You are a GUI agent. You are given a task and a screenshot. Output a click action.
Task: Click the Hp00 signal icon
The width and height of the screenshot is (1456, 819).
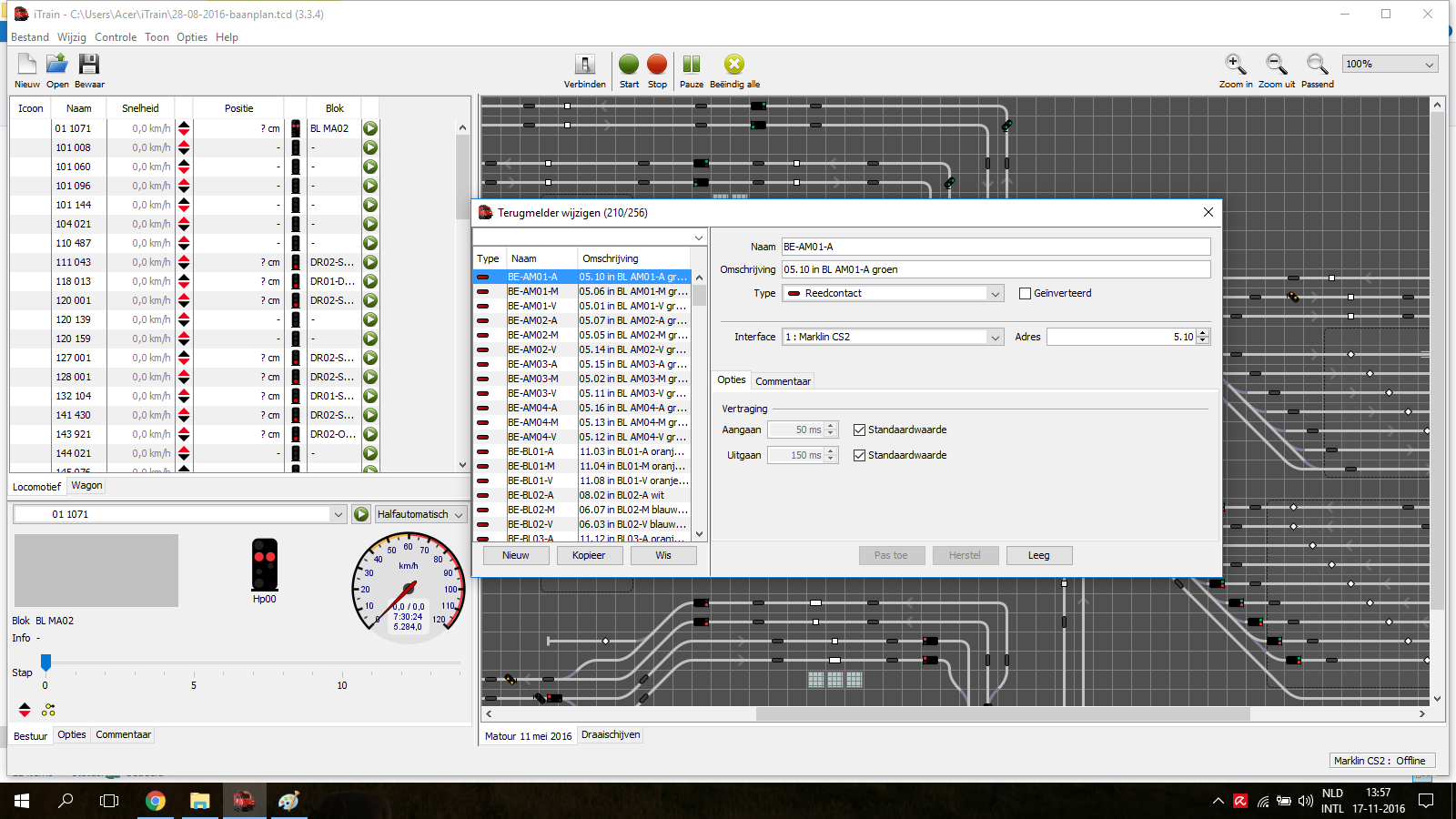click(x=265, y=564)
